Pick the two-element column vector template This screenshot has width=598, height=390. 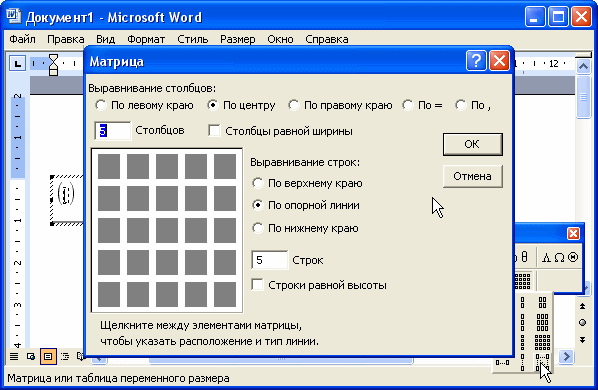(x=522, y=303)
